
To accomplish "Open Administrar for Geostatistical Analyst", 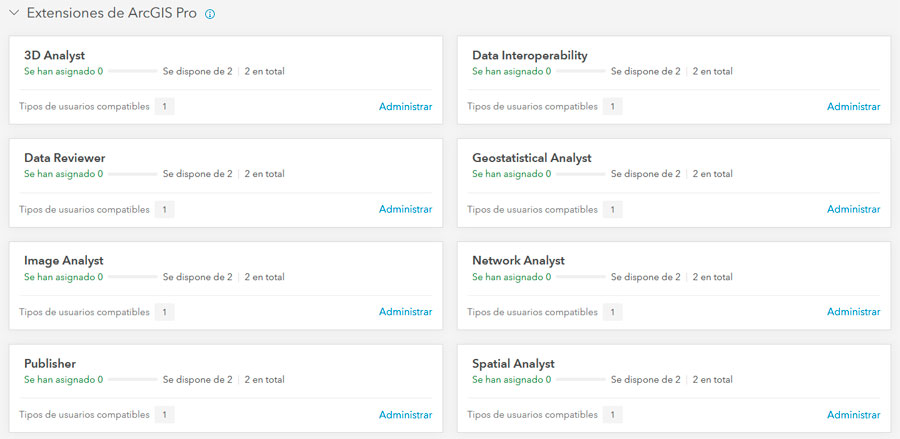I will (854, 209).
